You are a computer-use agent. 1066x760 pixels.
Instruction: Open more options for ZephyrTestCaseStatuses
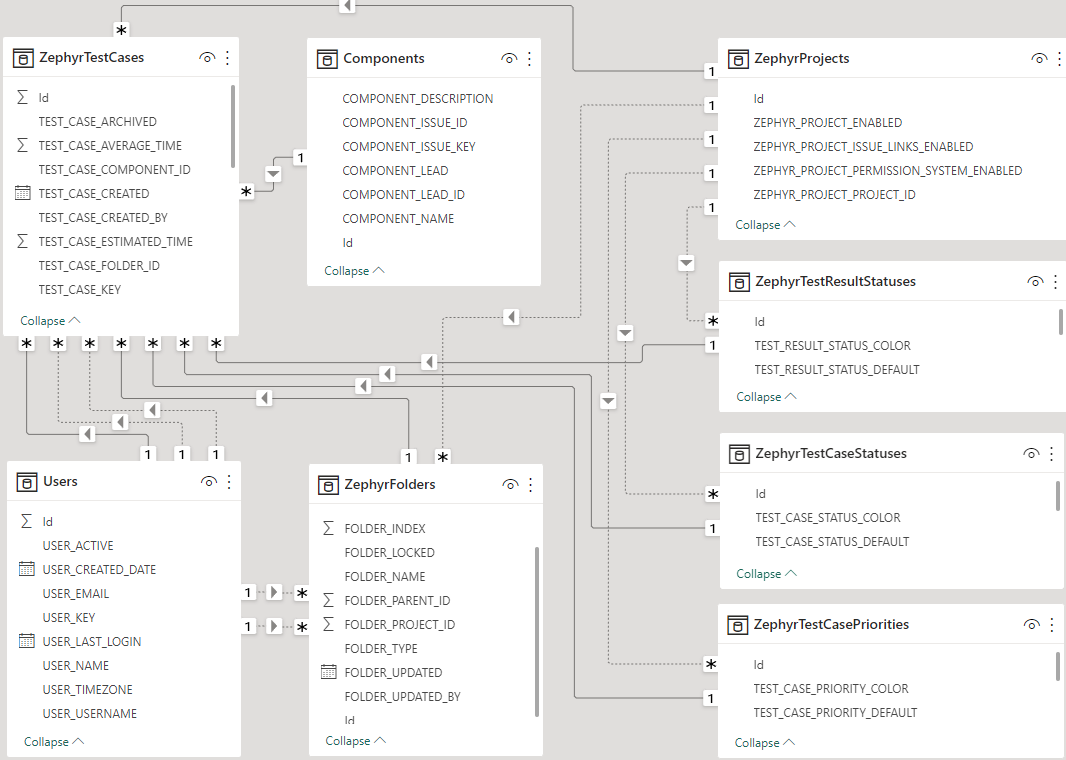pos(1051,454)
